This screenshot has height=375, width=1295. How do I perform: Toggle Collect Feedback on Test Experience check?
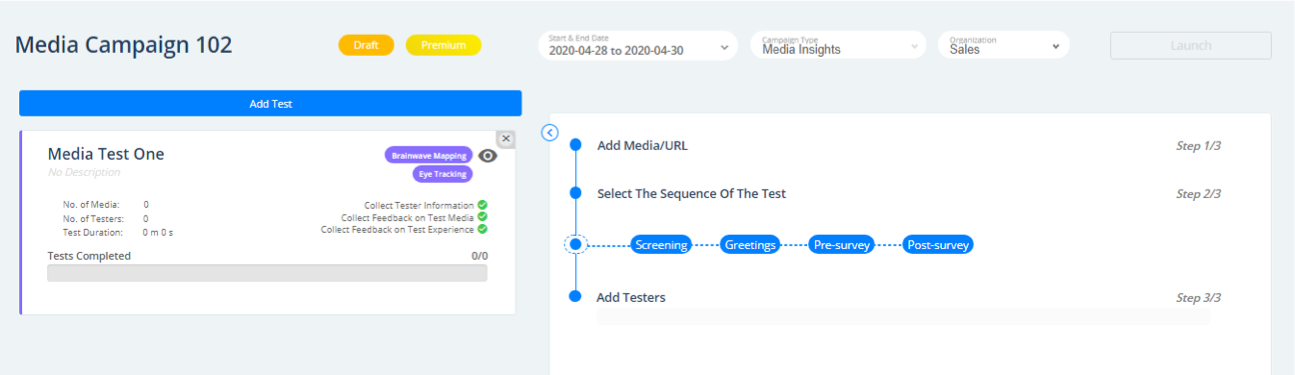(482, 229)
